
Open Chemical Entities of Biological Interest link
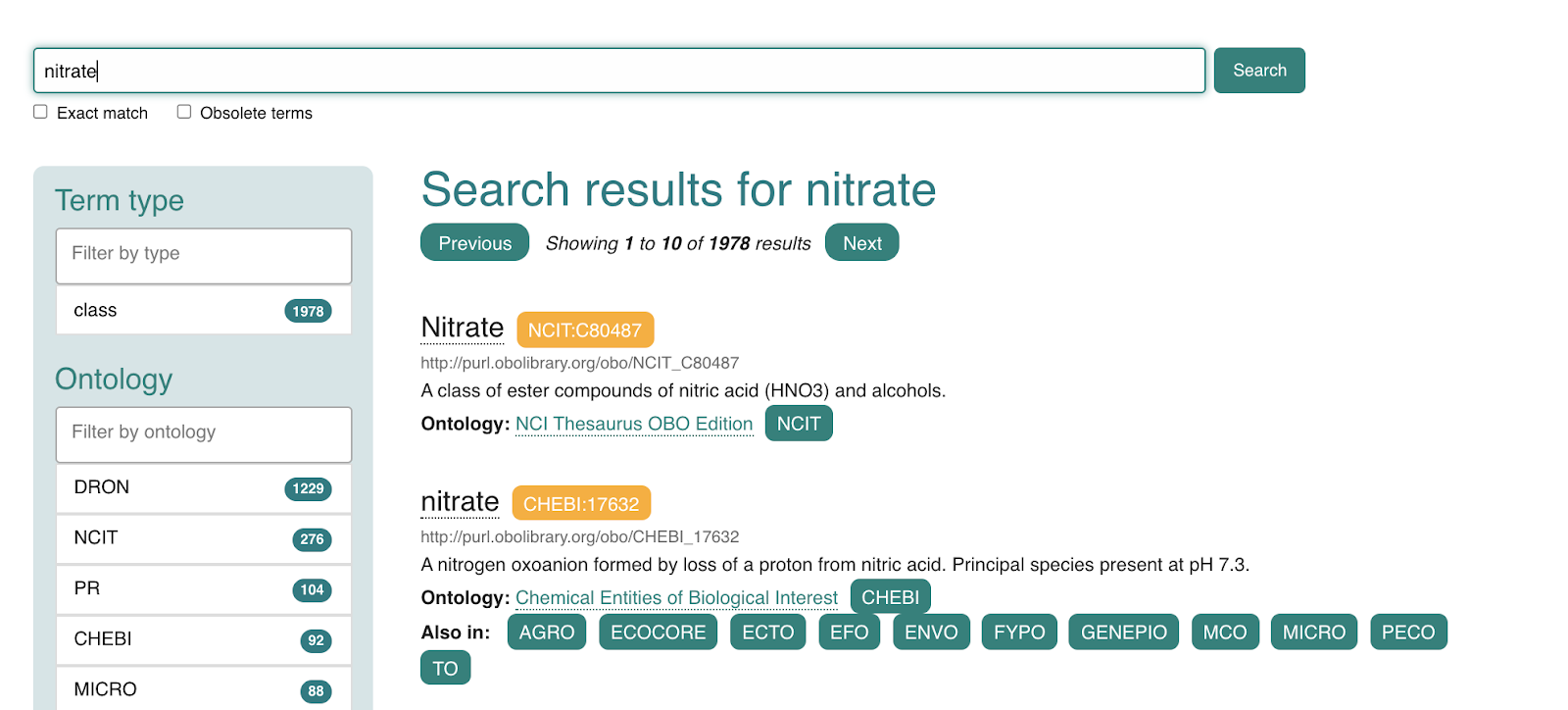[x=676, y=598]
